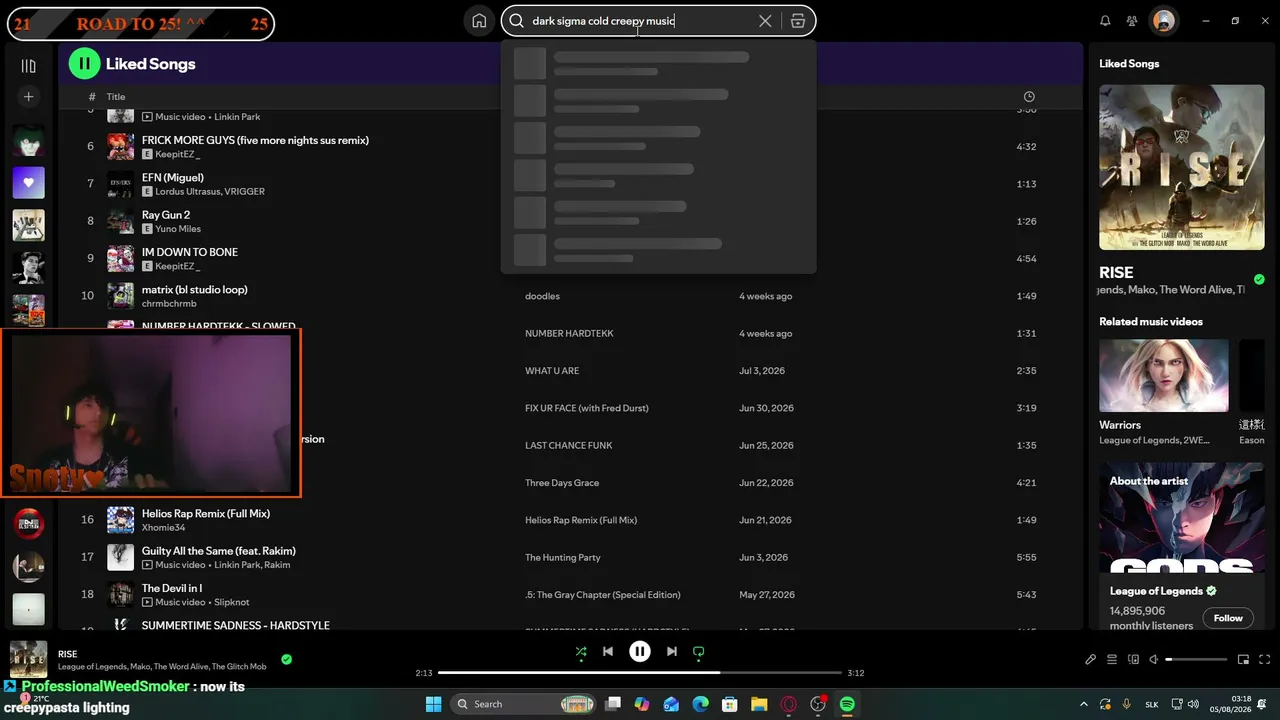The height and width of the screenshot is (720, 1280).
Task: Open the Related music videos section
Action: 1151,322
